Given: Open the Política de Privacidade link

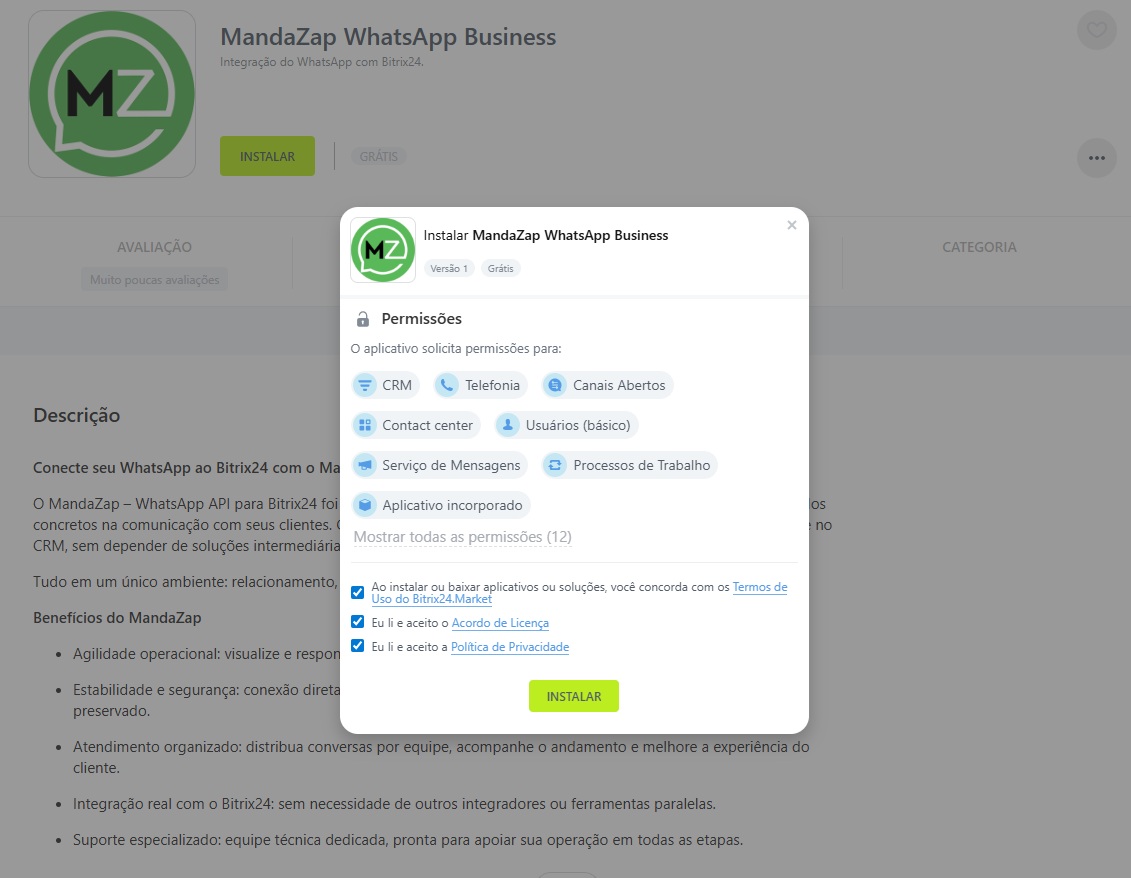Looking at the screenshot, I should click(510, 647).
